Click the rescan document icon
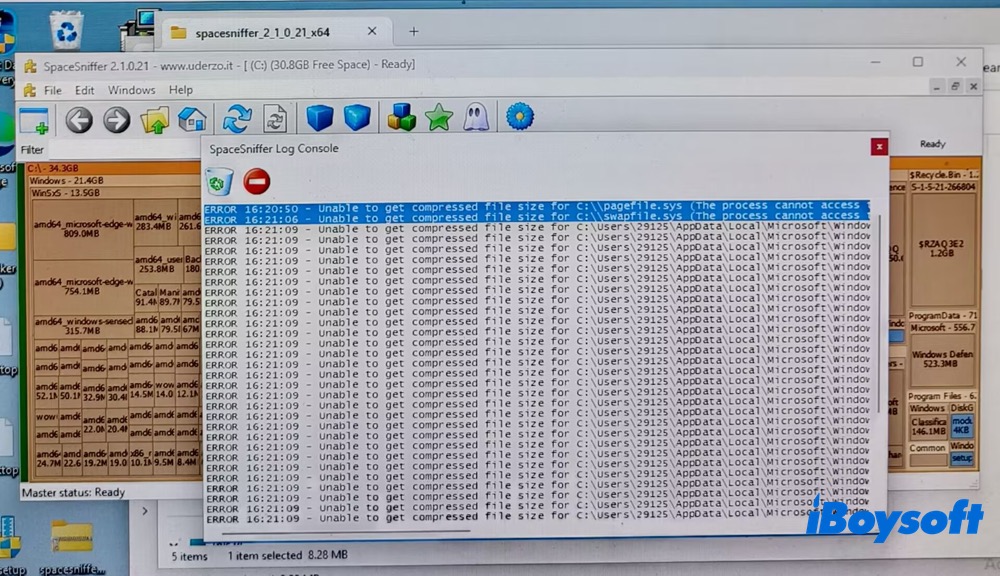Viewport: 1000px width, 576px height. point(276,119)
